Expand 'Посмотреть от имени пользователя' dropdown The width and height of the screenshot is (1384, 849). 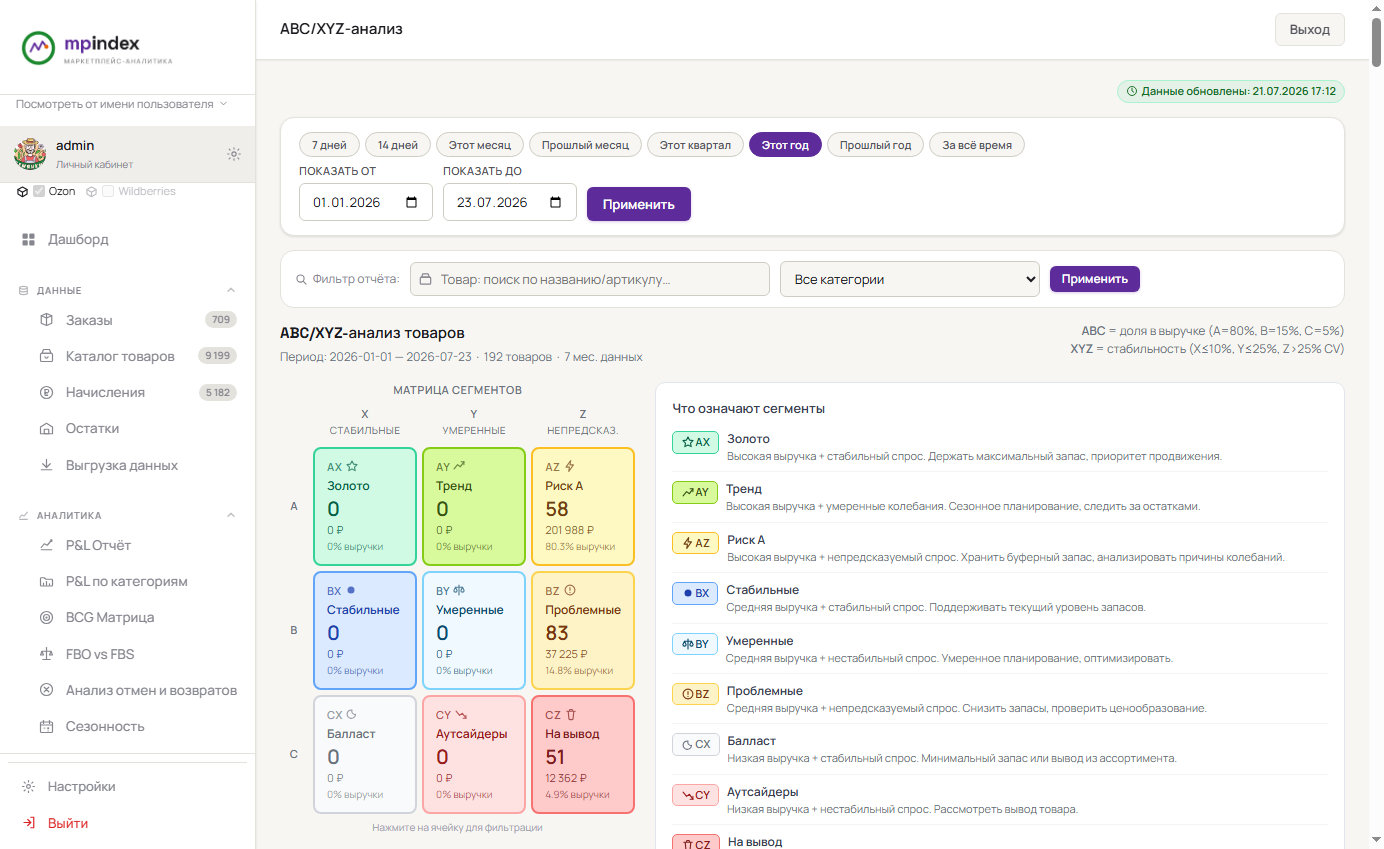(x=122, y=104)
